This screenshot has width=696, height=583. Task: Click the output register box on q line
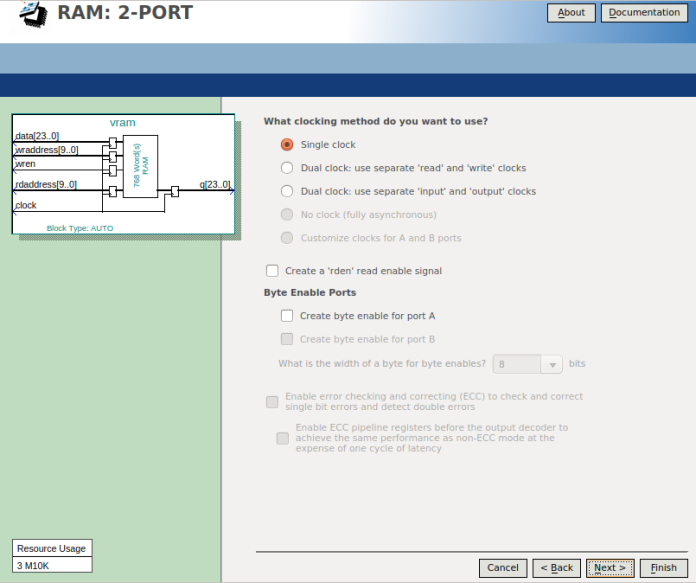click(x=175, y=191)
